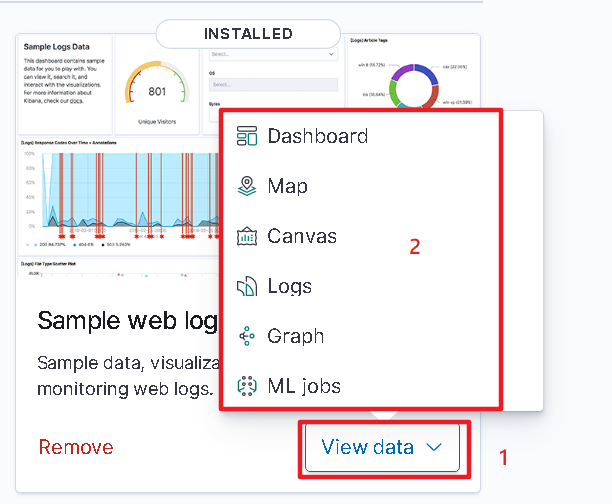Click the Graph icon in the menu
The width and height of the screenshot is (612, 504).
point(247,336)
